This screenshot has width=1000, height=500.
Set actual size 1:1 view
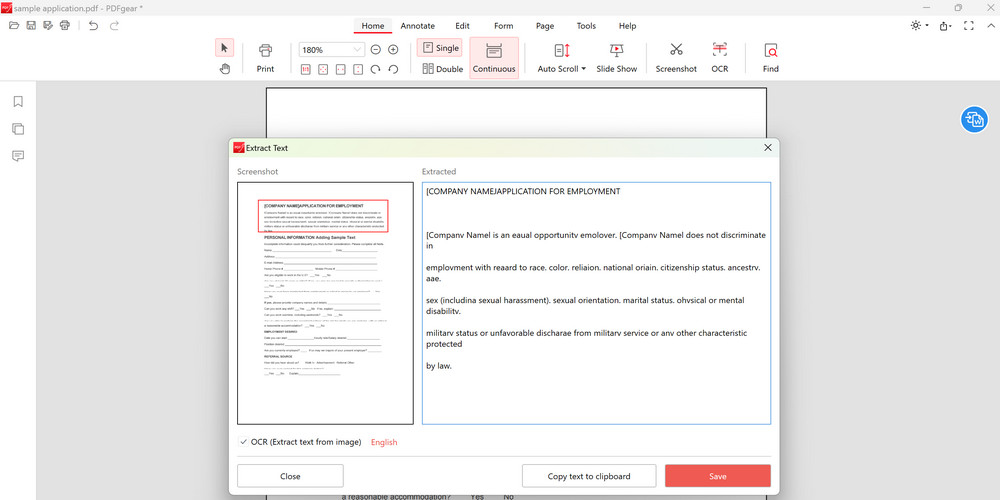pos(305,69)
